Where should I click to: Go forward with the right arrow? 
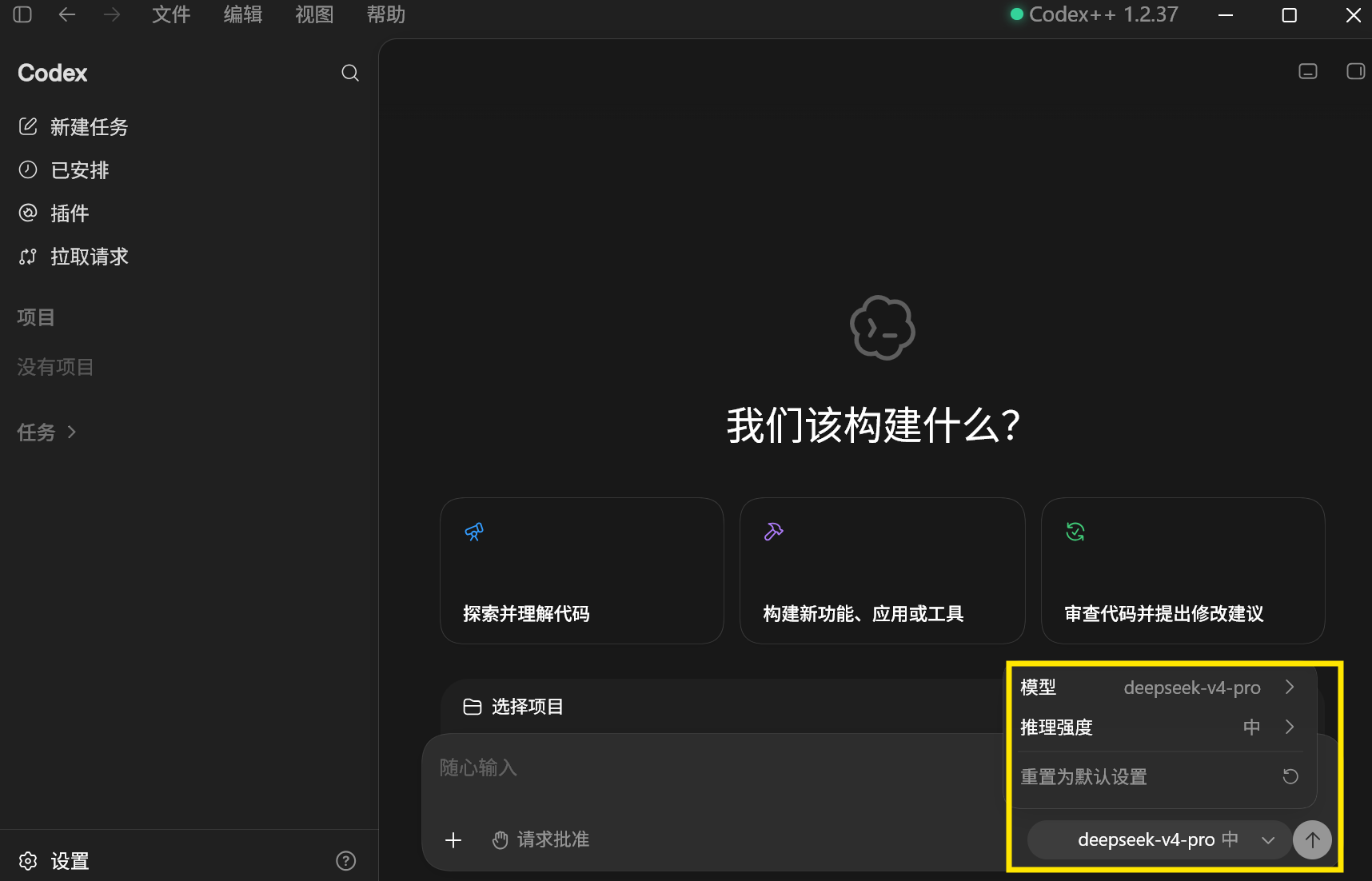(112, 14)
